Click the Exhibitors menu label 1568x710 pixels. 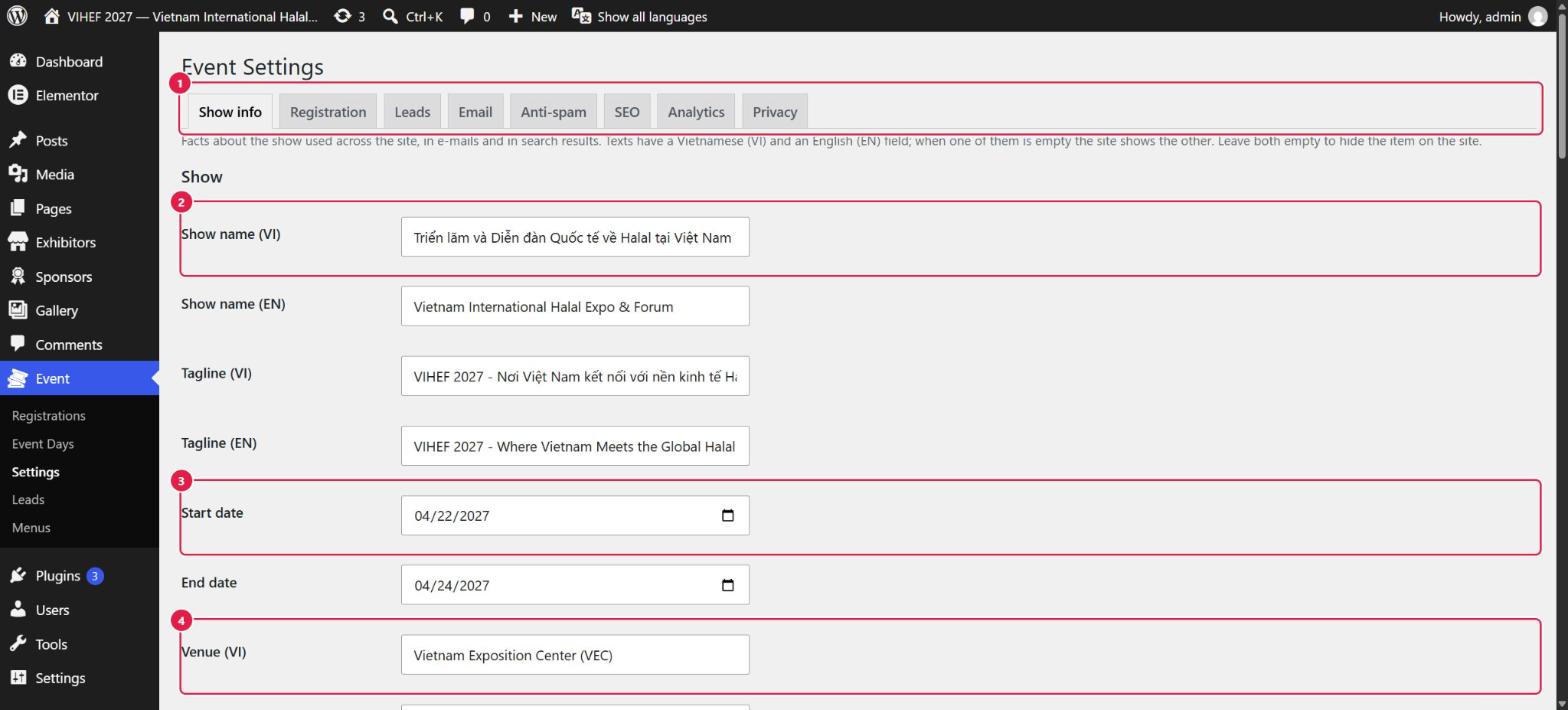point(66,242)
